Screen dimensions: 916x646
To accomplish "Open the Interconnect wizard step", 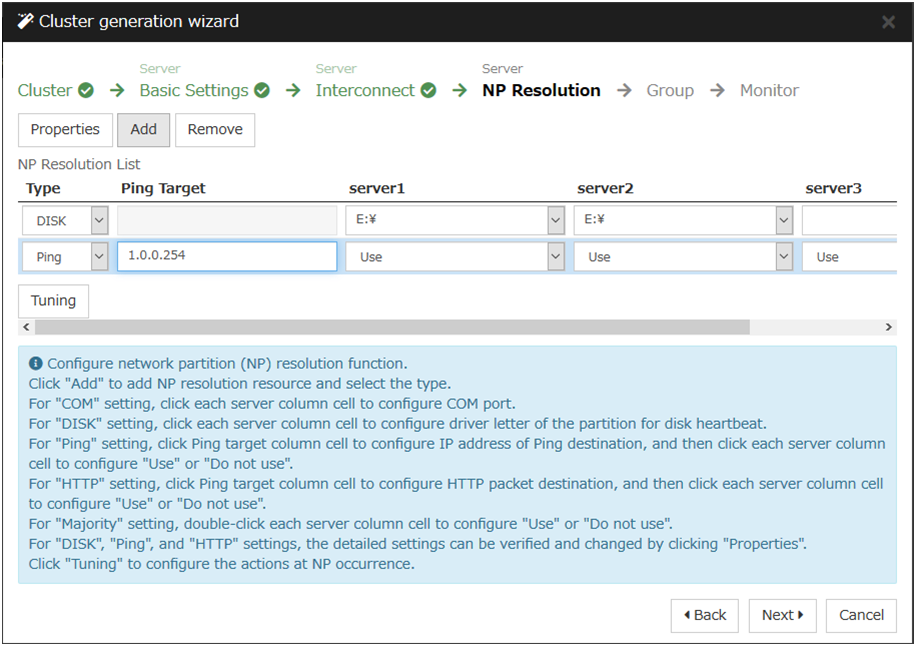I will pyautogui.click(x=364, y=90).
